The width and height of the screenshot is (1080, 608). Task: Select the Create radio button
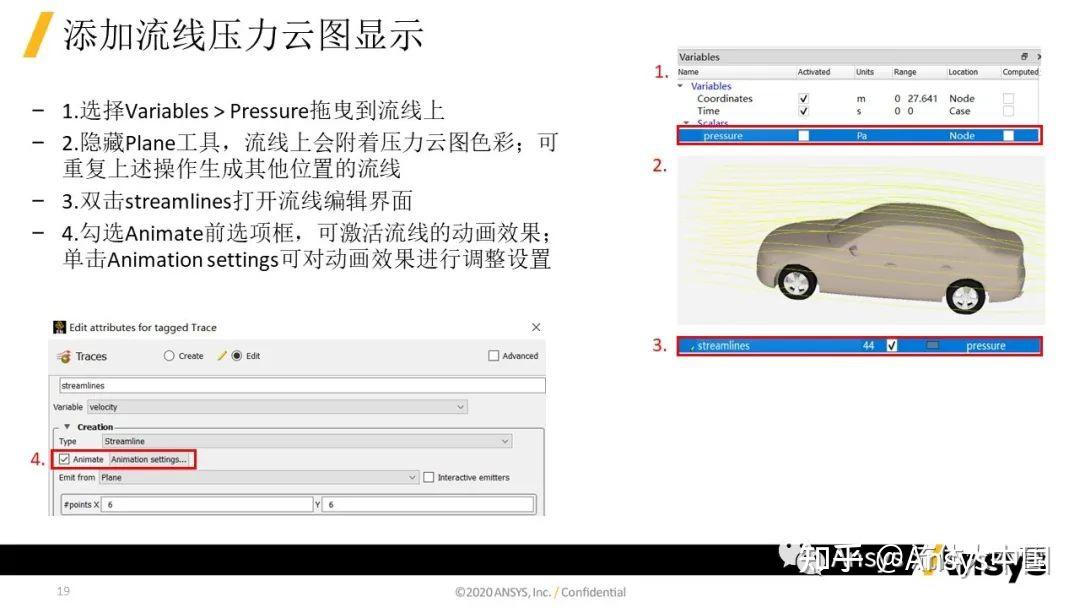[x=169, y=356]
